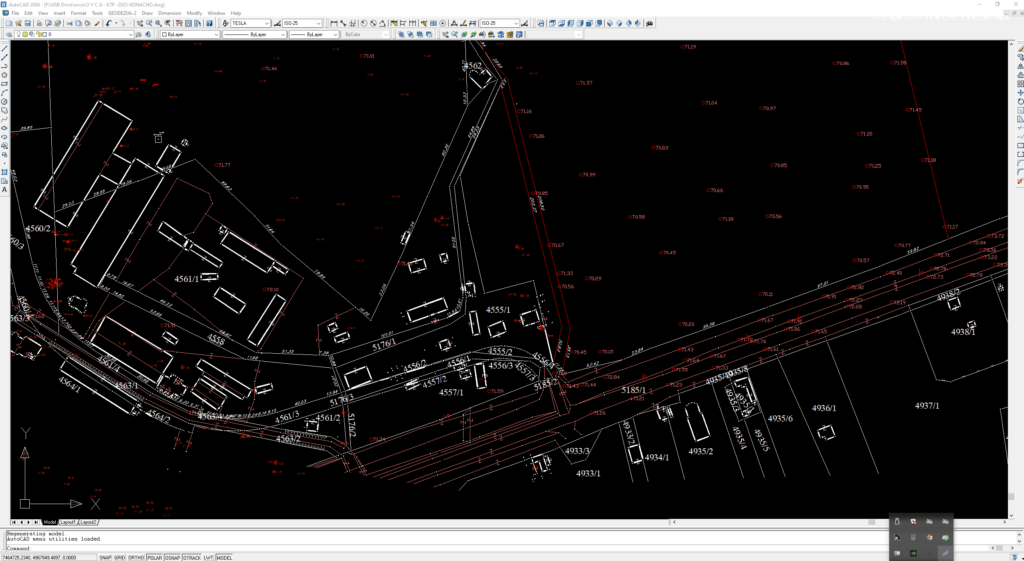This screenshot has height=561, width=1024.
Task: Click the MODEL button in status bar
Action: 224,557
